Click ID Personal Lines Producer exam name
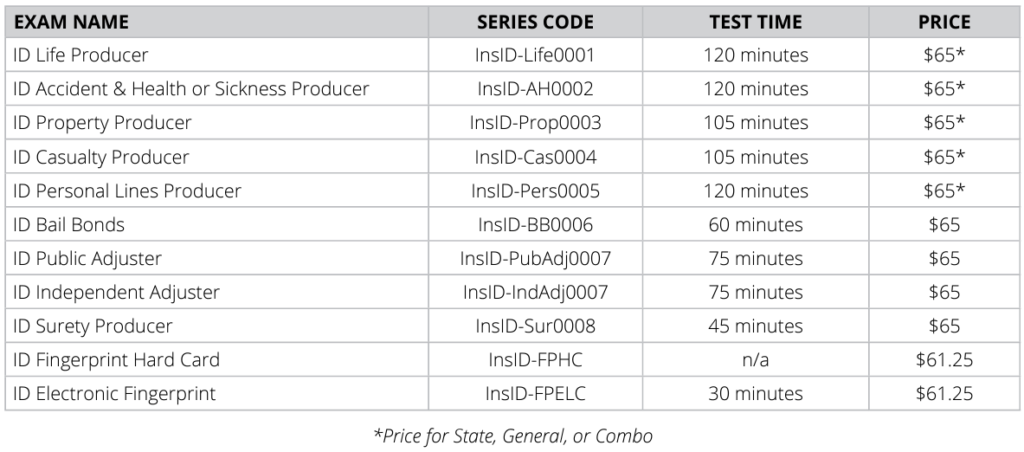This screenshot has width=1024, height=452. click(127, 191)
